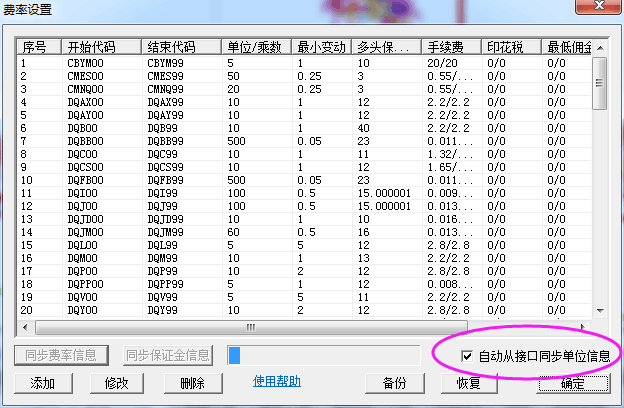The width and height of the screenshot is (624, 408).
Task: Click unit cell 60 in DQJM00 row
Action: 233,232
